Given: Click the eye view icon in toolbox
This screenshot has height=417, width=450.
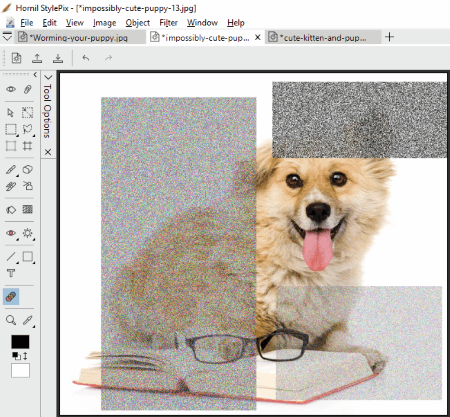Looking at the screenshot, I should [11, 89].
